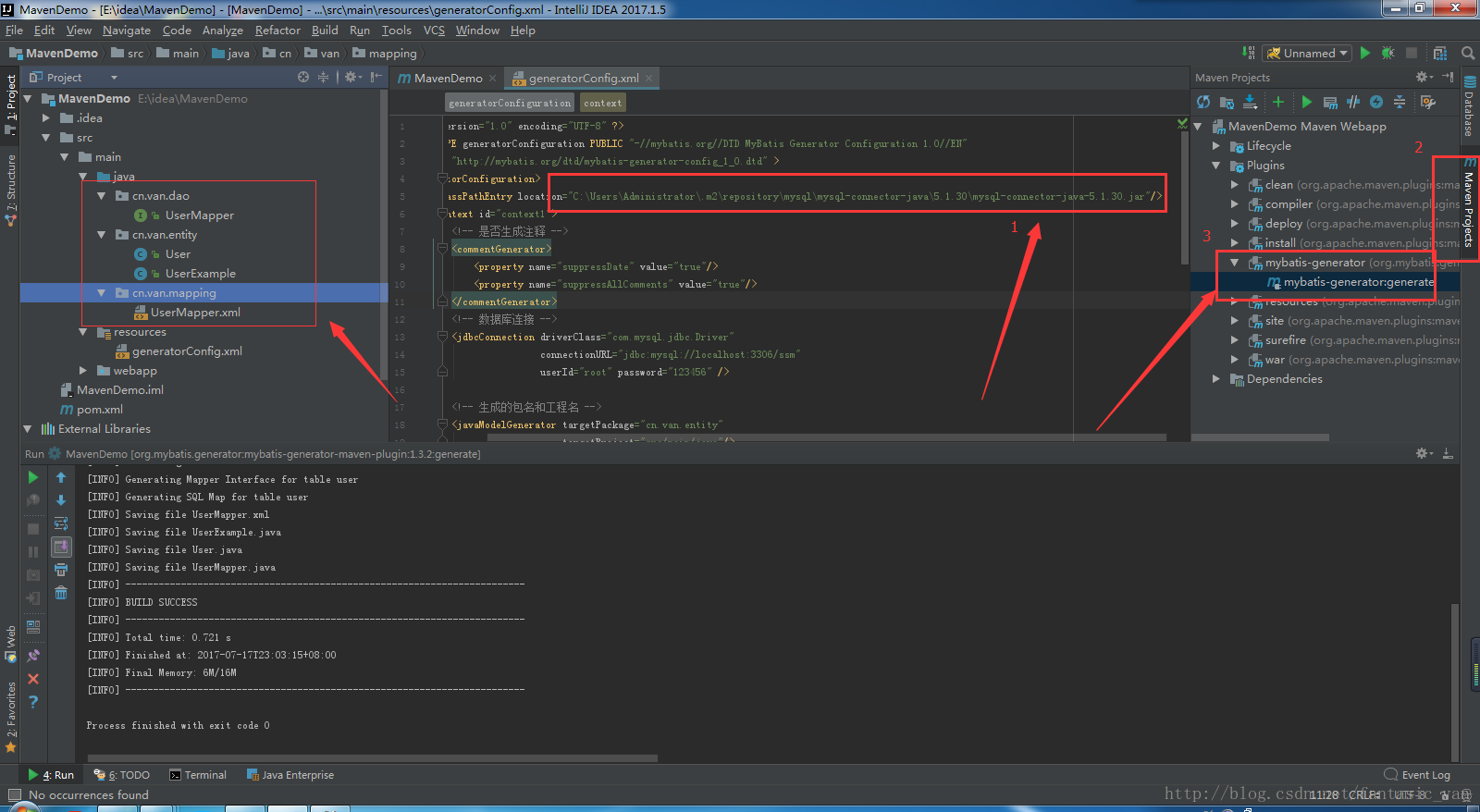This screenshot has height=812, width=1480.
Task: Open the Build menu
Action: 325,30
